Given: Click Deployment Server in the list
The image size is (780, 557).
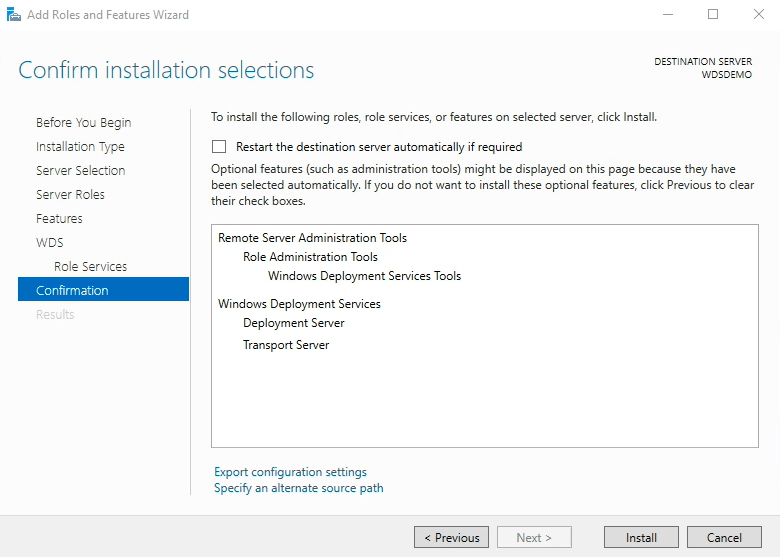Looking at the screenshot, I should point(293,323).
